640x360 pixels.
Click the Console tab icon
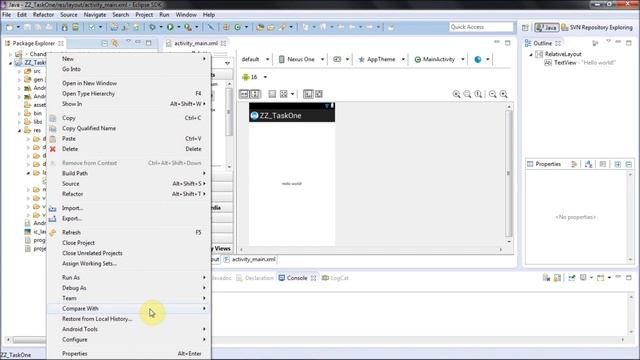click(282, 278)
